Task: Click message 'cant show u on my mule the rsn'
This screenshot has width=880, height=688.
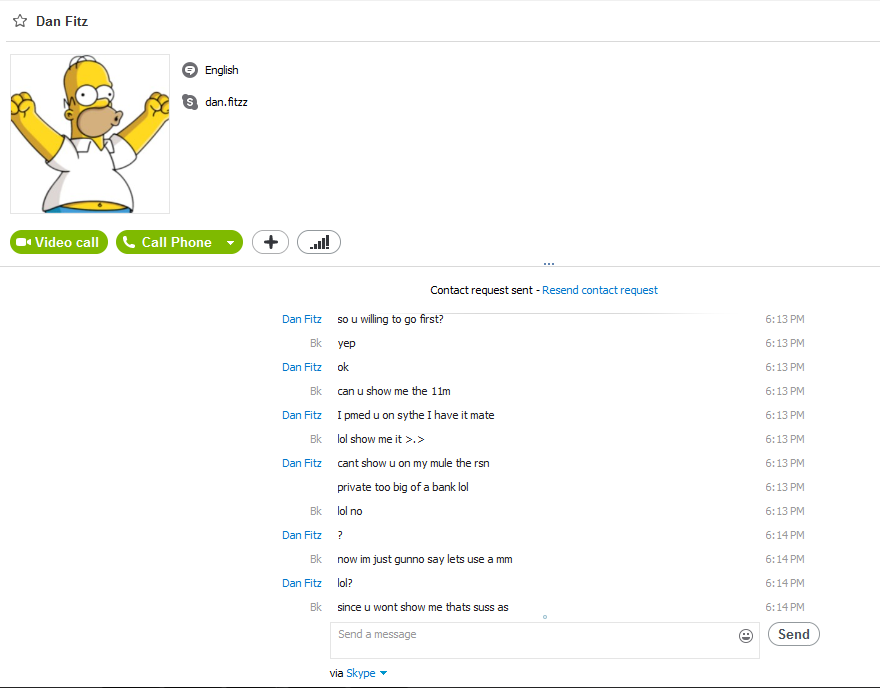Action: [x=413, y=464]
